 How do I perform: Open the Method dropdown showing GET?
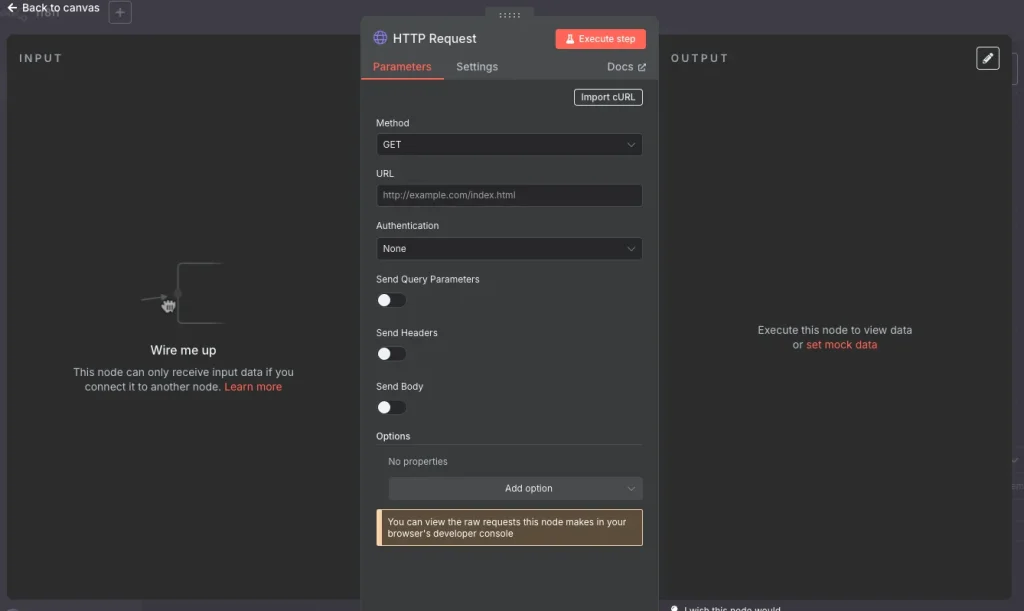coord(509,144)
